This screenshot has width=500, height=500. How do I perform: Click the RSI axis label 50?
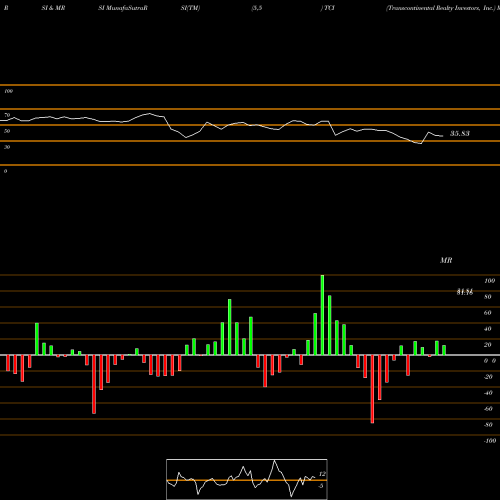(x=7, y=131)
